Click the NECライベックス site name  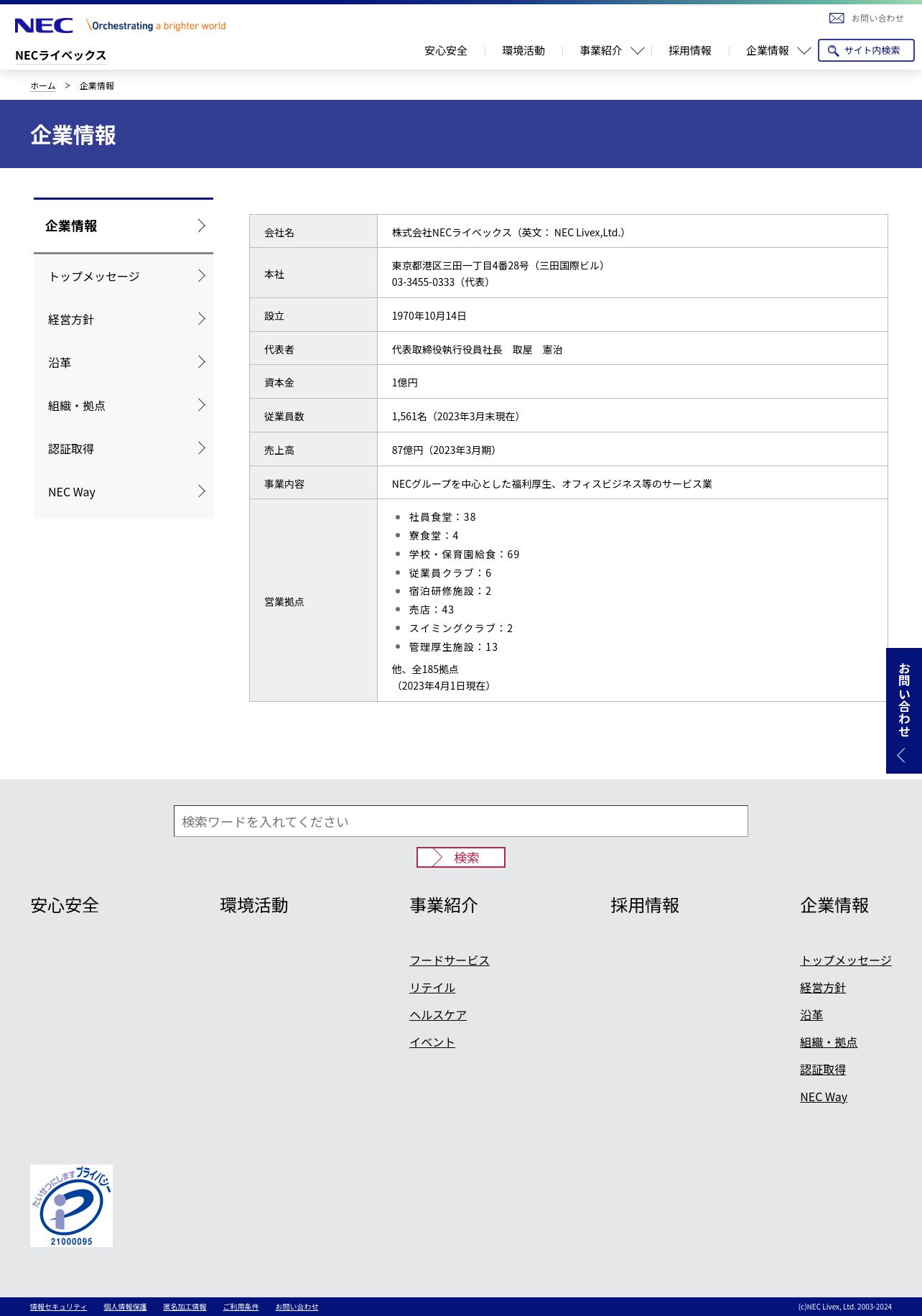[x=60, y=55]
